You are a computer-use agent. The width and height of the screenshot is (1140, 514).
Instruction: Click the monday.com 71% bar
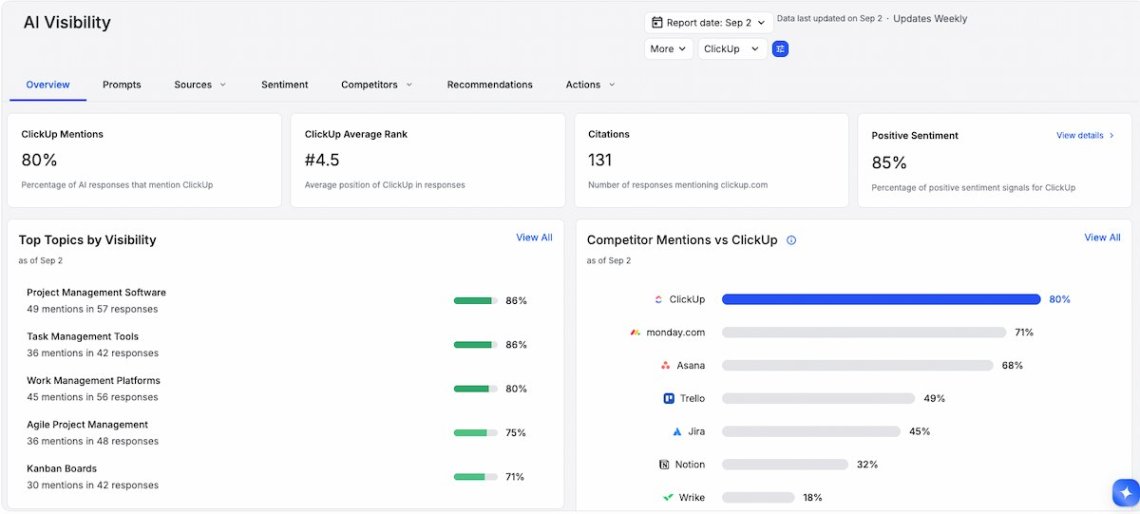coord(864,332)
